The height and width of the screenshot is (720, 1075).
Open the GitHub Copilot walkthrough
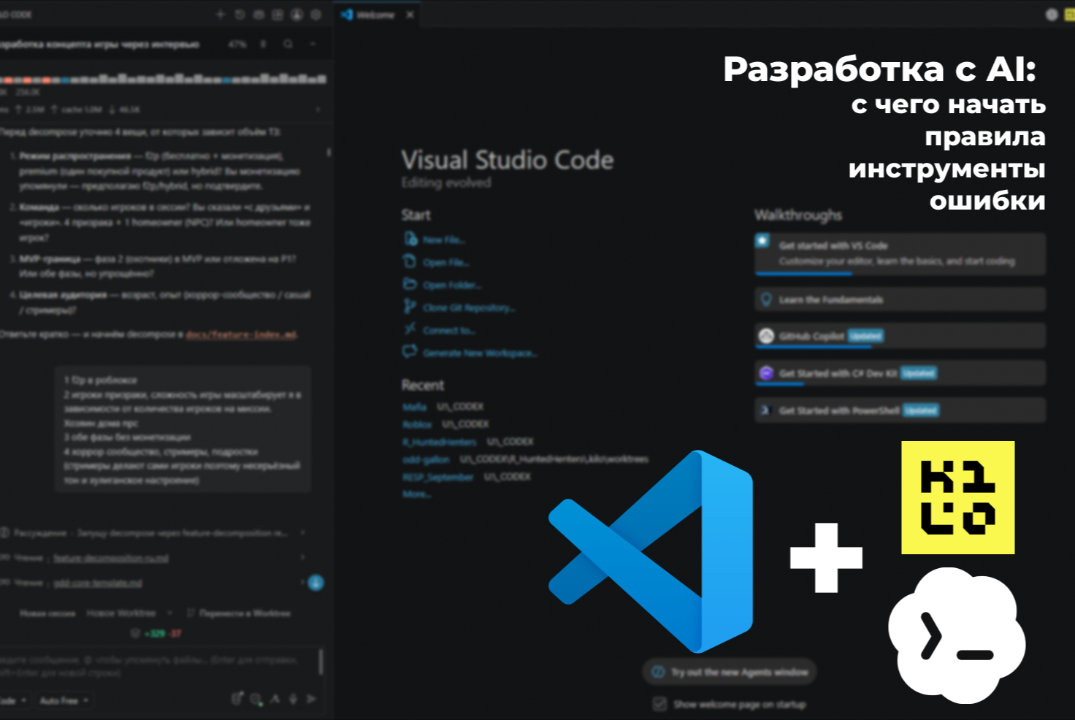click(x=900, y=336)
